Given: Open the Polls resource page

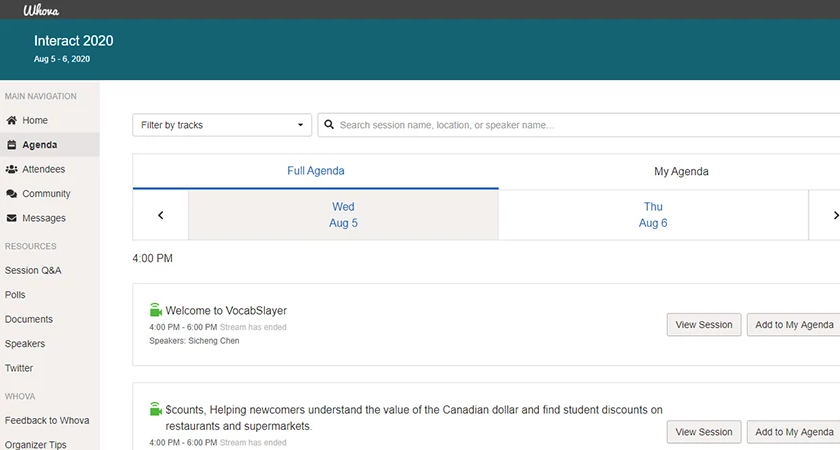Looking at the screenshot, I should [15, 295].
